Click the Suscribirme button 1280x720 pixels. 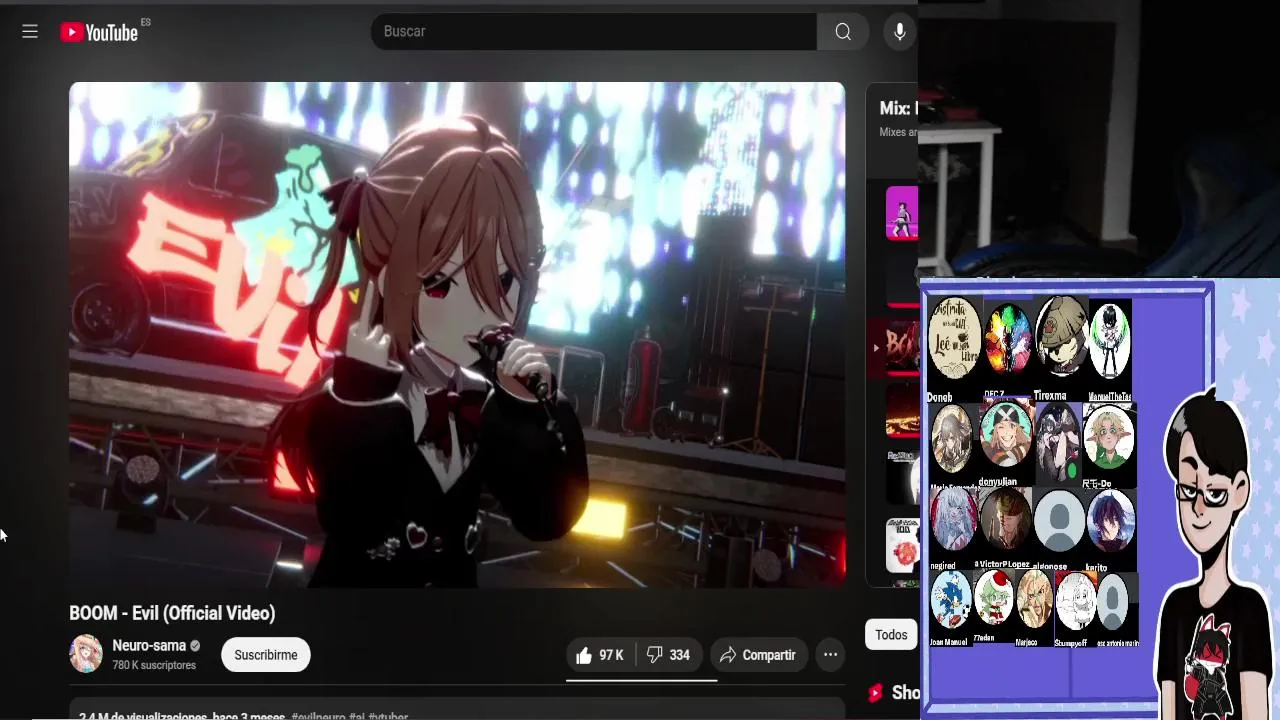tap(266, 655)
